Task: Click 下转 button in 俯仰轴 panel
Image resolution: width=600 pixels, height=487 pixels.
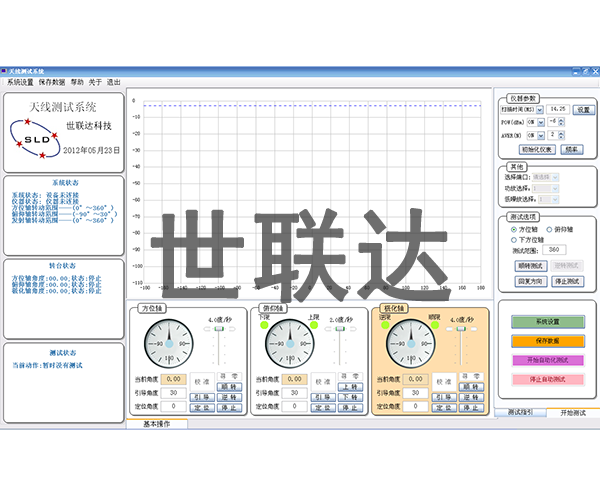Action: (x=350, y=397)
